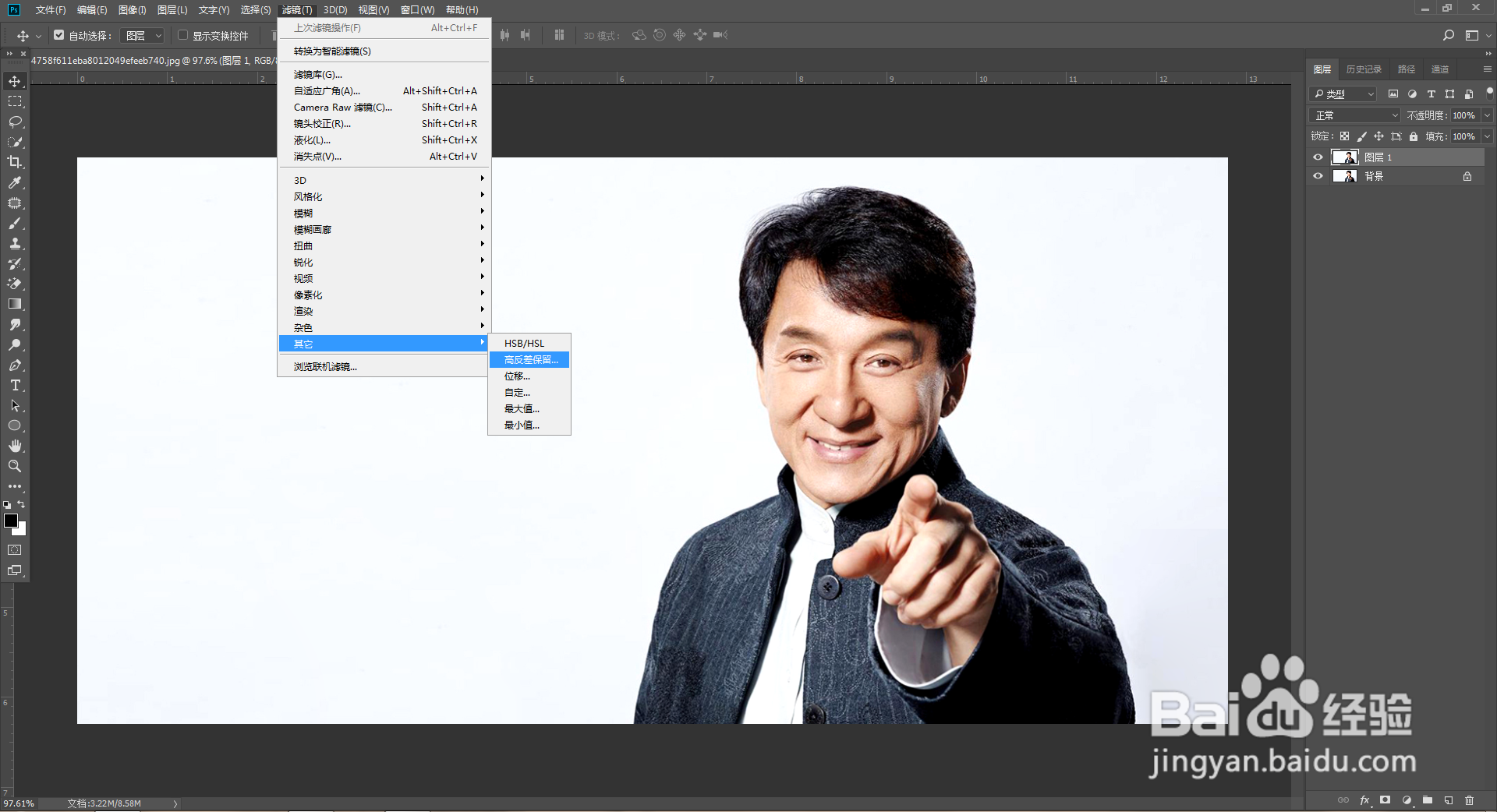Expand the 锐化 filter submenu
The height and width of the screenshot is (812, 1497).
tap(384, 262)
